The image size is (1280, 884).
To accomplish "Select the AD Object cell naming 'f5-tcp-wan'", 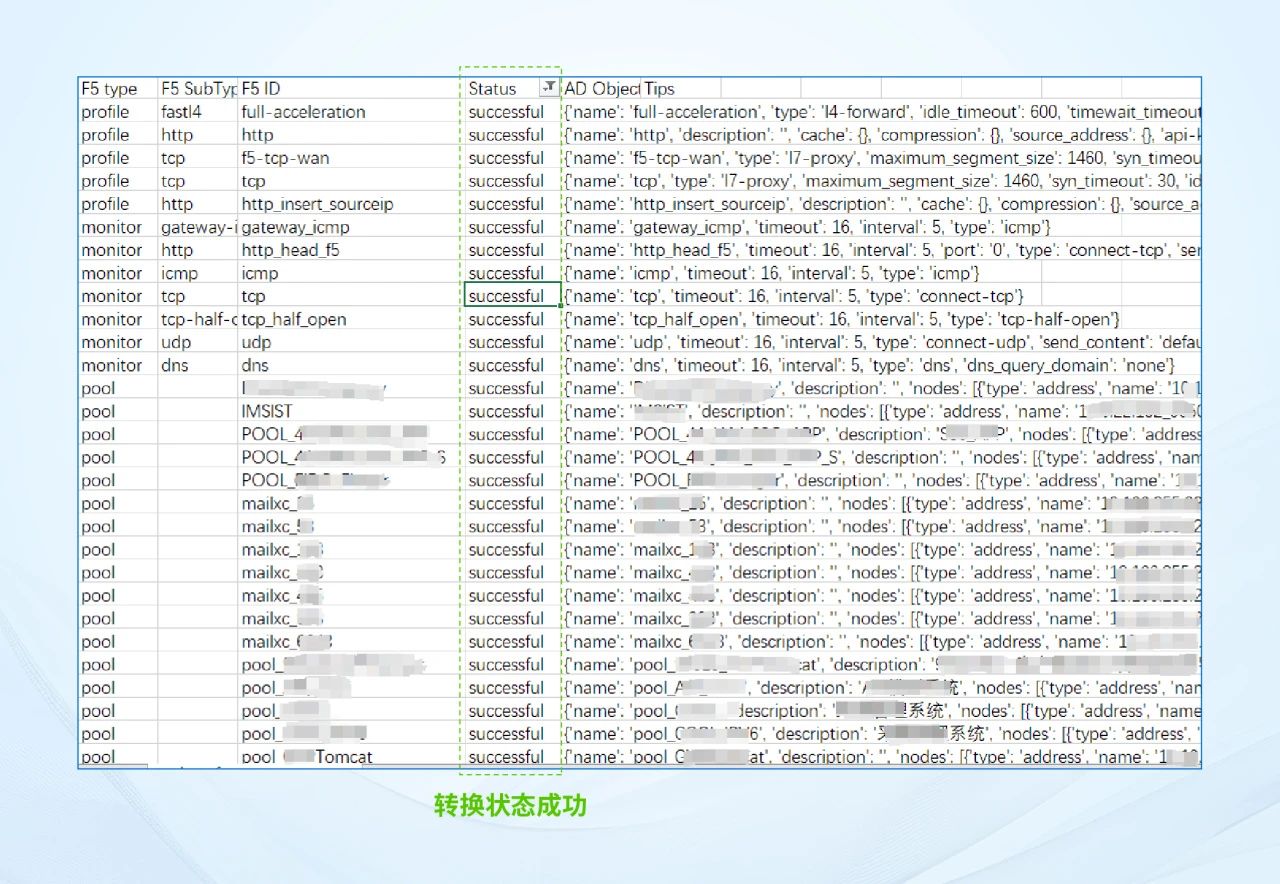I will 882,158.
